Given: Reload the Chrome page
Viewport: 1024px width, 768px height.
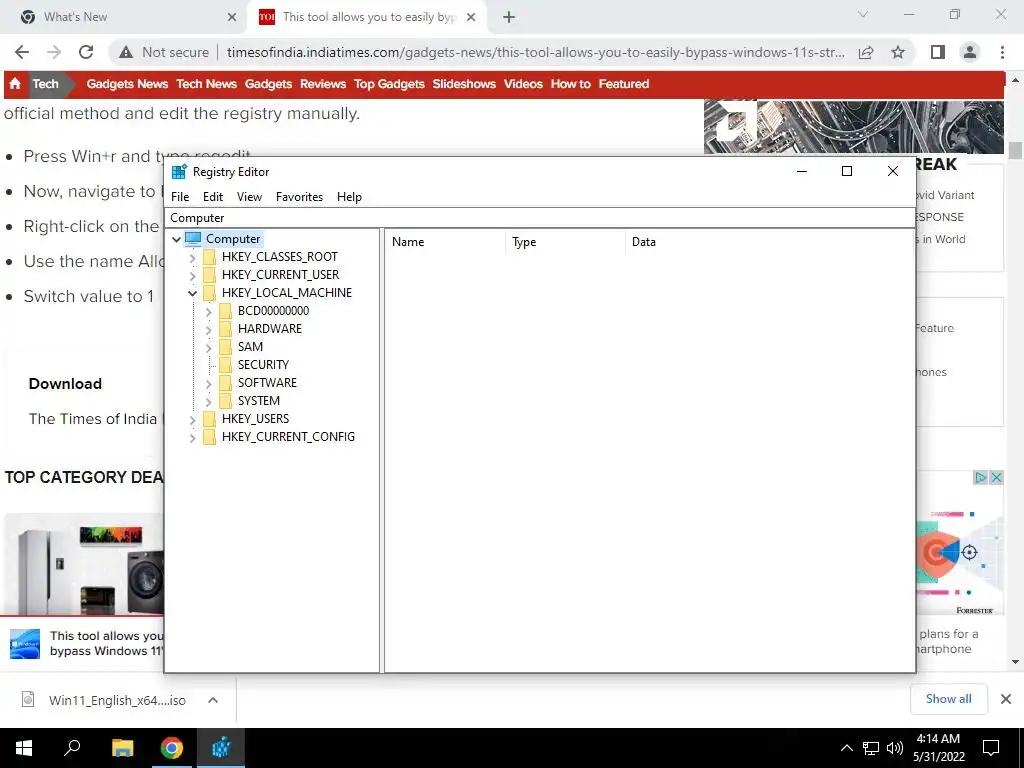Looking at the screenshot, I should tap(86, 52).
